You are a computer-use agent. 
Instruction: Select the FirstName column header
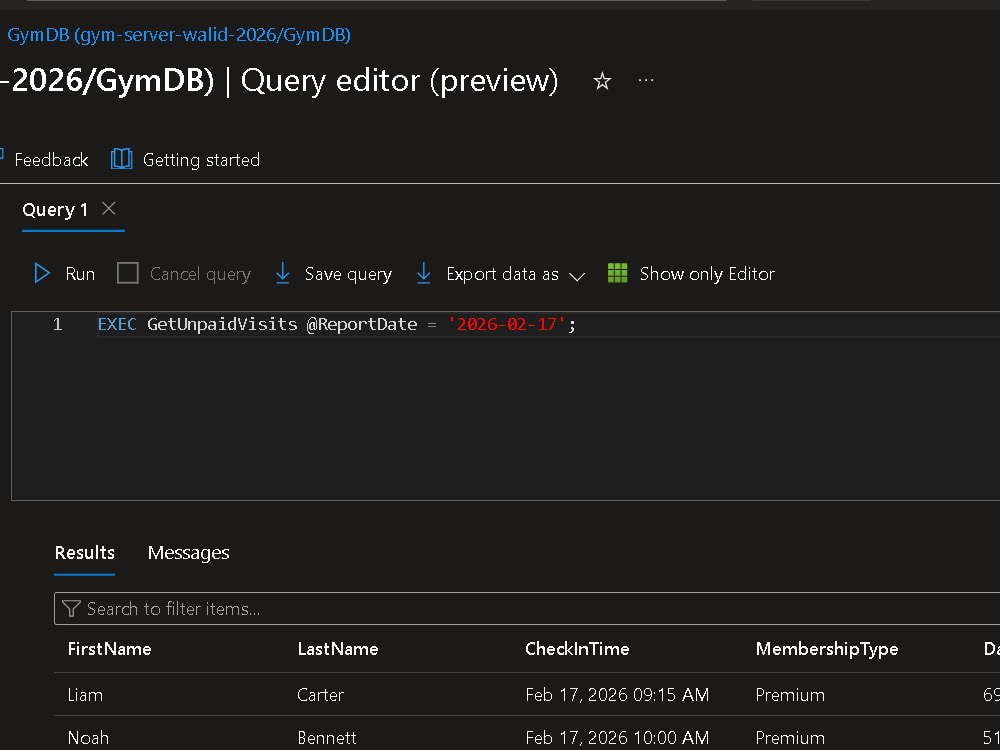coord(109,649)
